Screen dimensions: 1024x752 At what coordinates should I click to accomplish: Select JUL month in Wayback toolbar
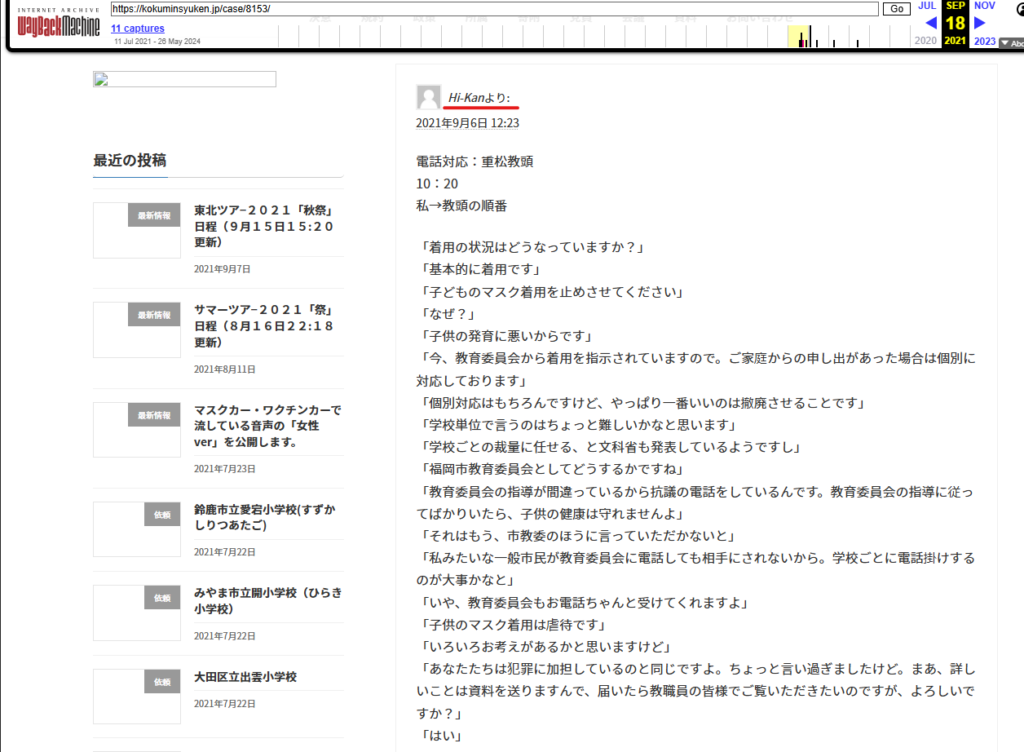(x=927, y=6)
